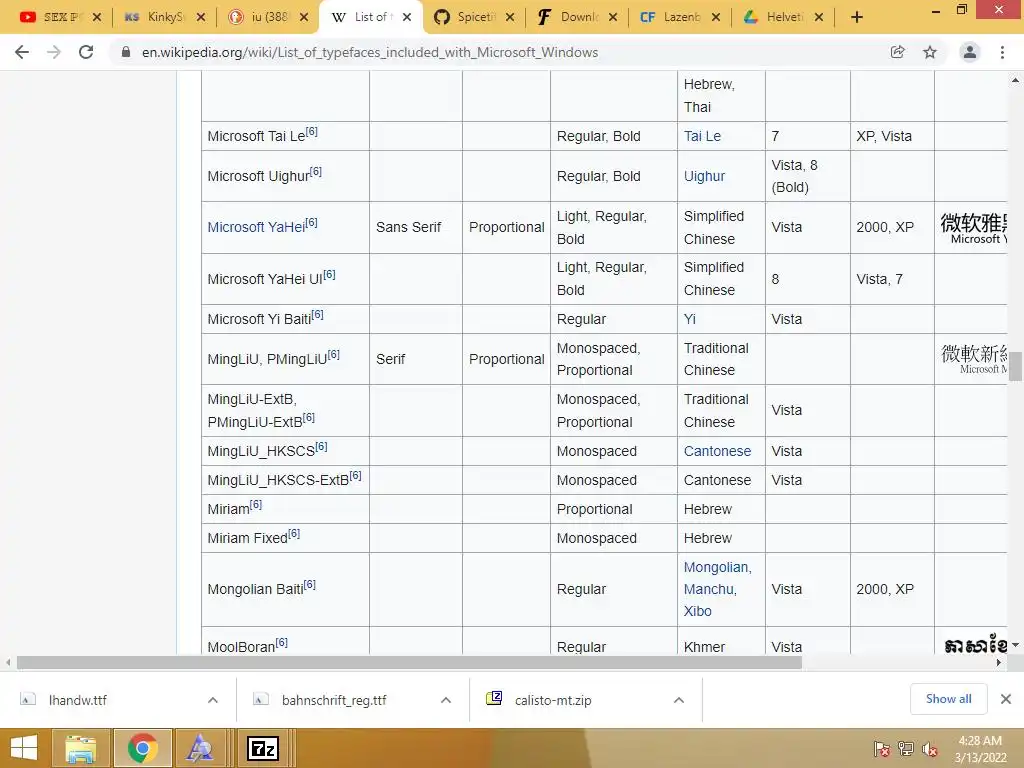Open the Xibo script link
Viewport: 1024px width, 768px height.
(x=697, y=611)
